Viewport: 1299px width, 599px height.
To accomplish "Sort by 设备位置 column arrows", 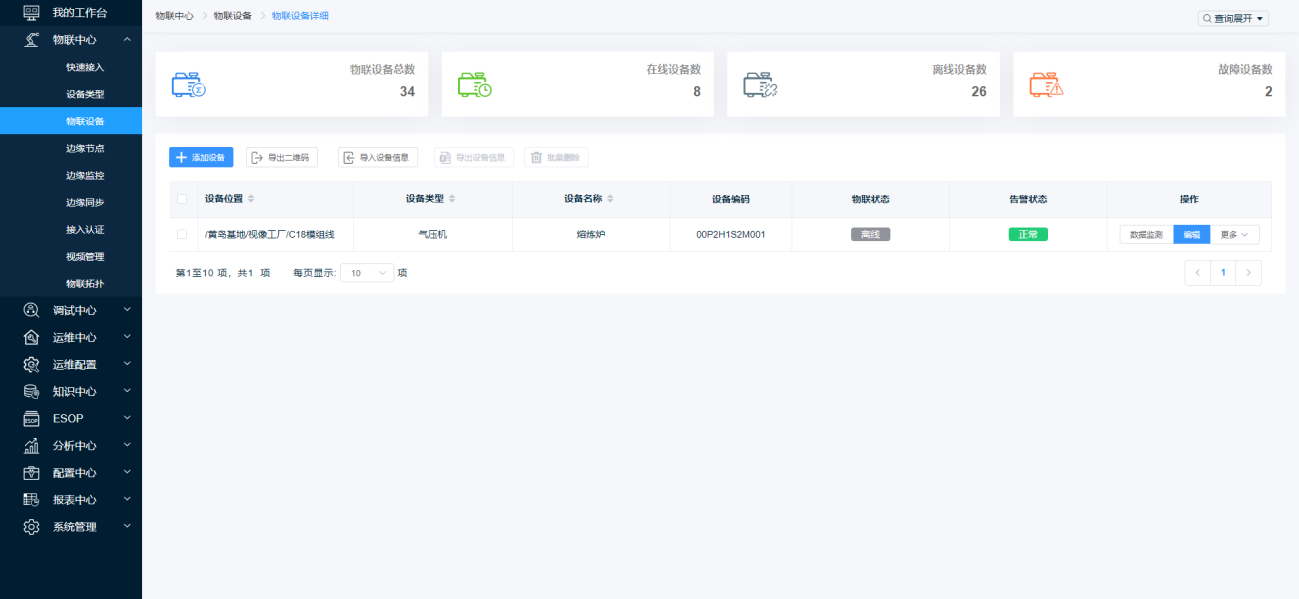I will (251, 199).
